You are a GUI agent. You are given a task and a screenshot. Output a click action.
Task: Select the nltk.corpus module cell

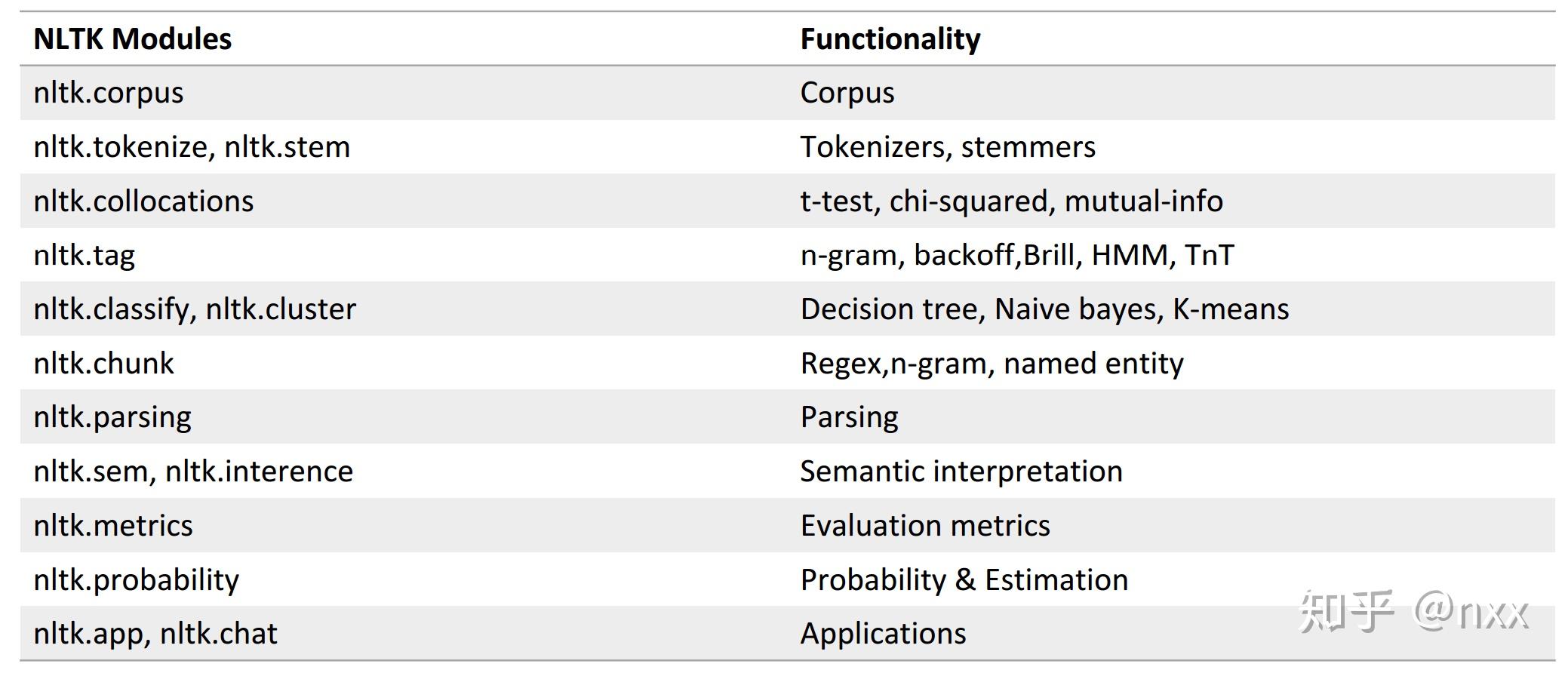[109, 93]
